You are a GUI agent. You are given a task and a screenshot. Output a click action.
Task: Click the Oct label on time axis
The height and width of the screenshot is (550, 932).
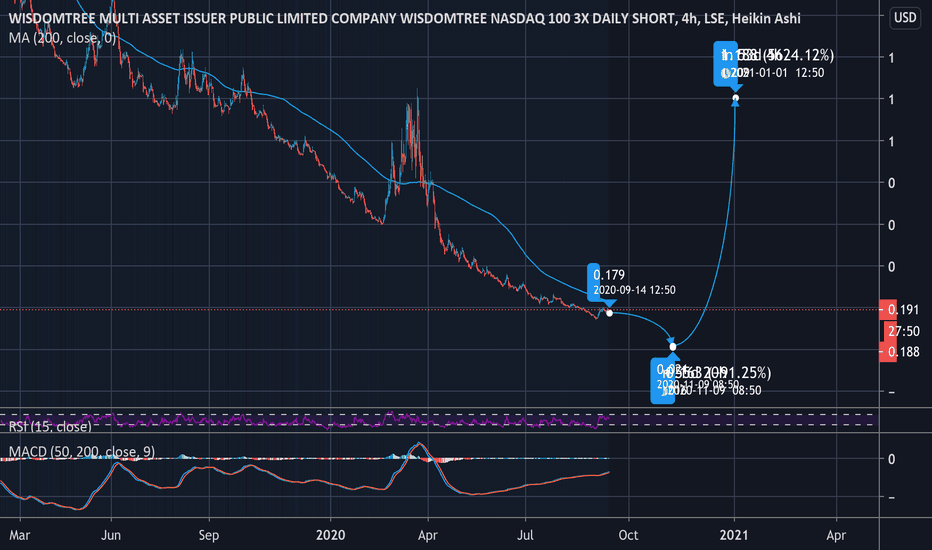coord(628,535)
